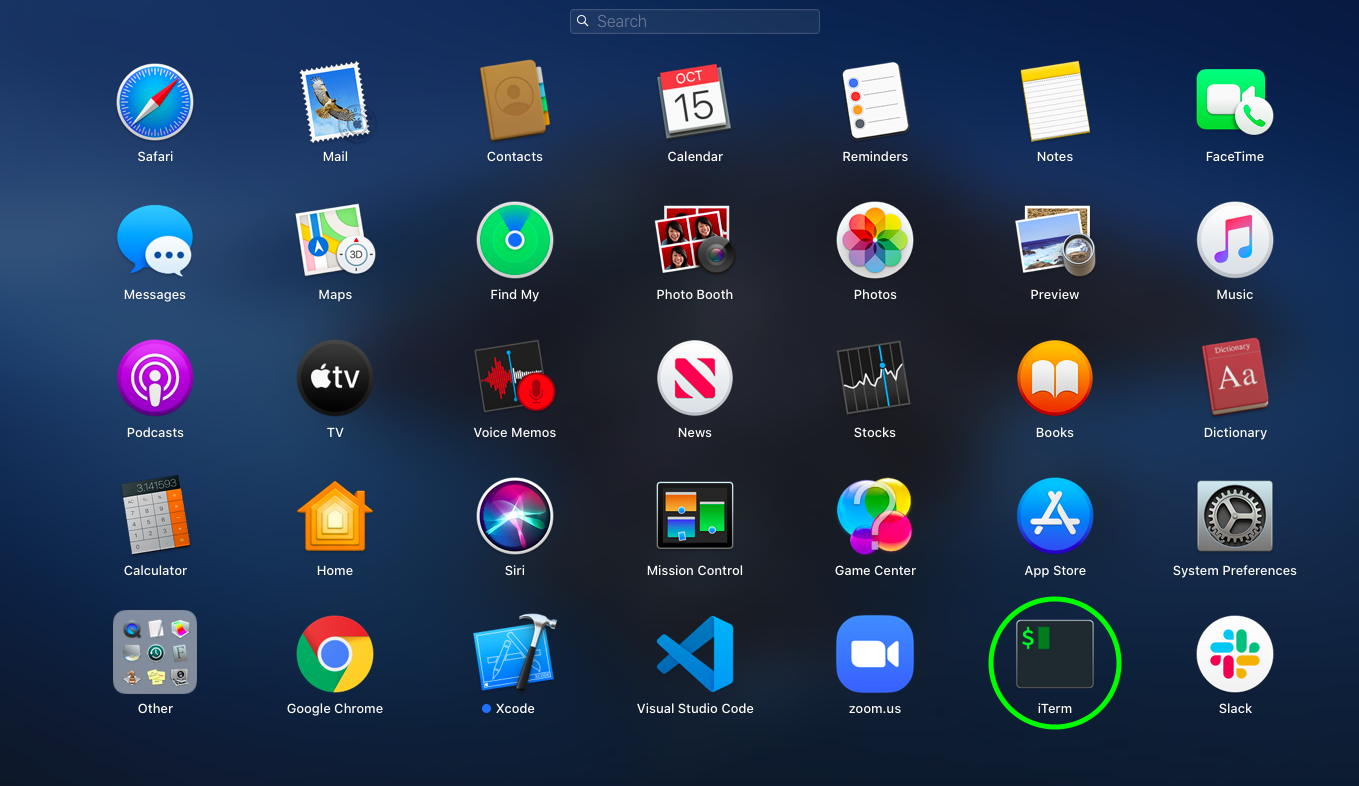Launch Podcasts
The height and width of the screenshot is (786, 1359).
pyautogui.click(x=155, y=378)
